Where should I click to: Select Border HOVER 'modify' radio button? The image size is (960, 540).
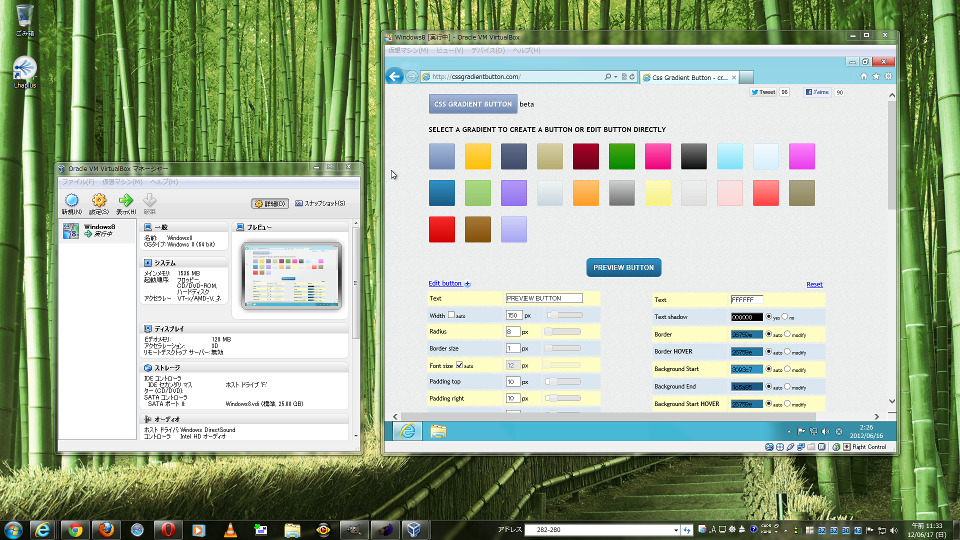pyautogui.click(x=787, y=351)
